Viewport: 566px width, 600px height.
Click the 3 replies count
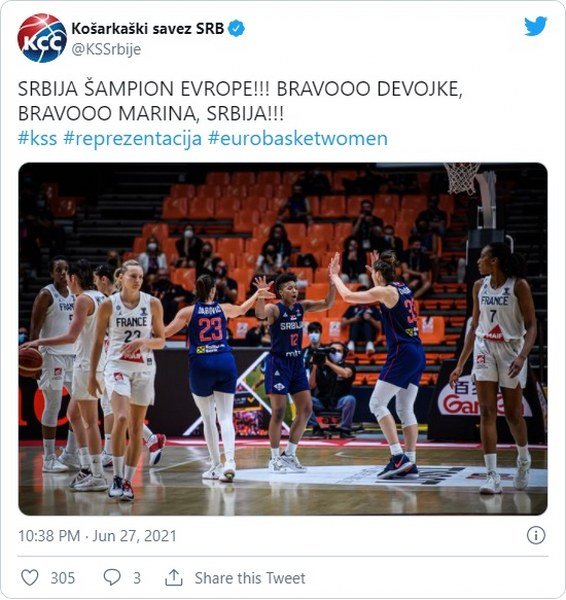tap(137, 578)
